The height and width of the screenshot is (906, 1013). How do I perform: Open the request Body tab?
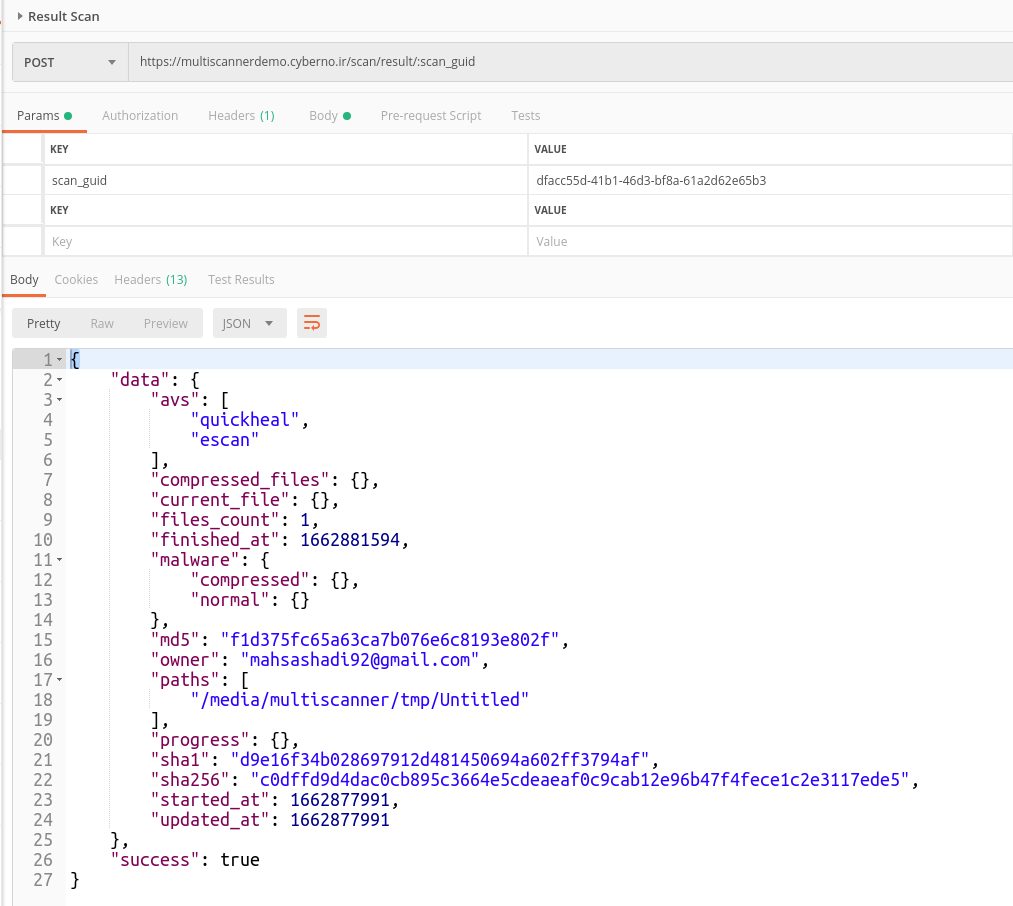coord(329,115)
